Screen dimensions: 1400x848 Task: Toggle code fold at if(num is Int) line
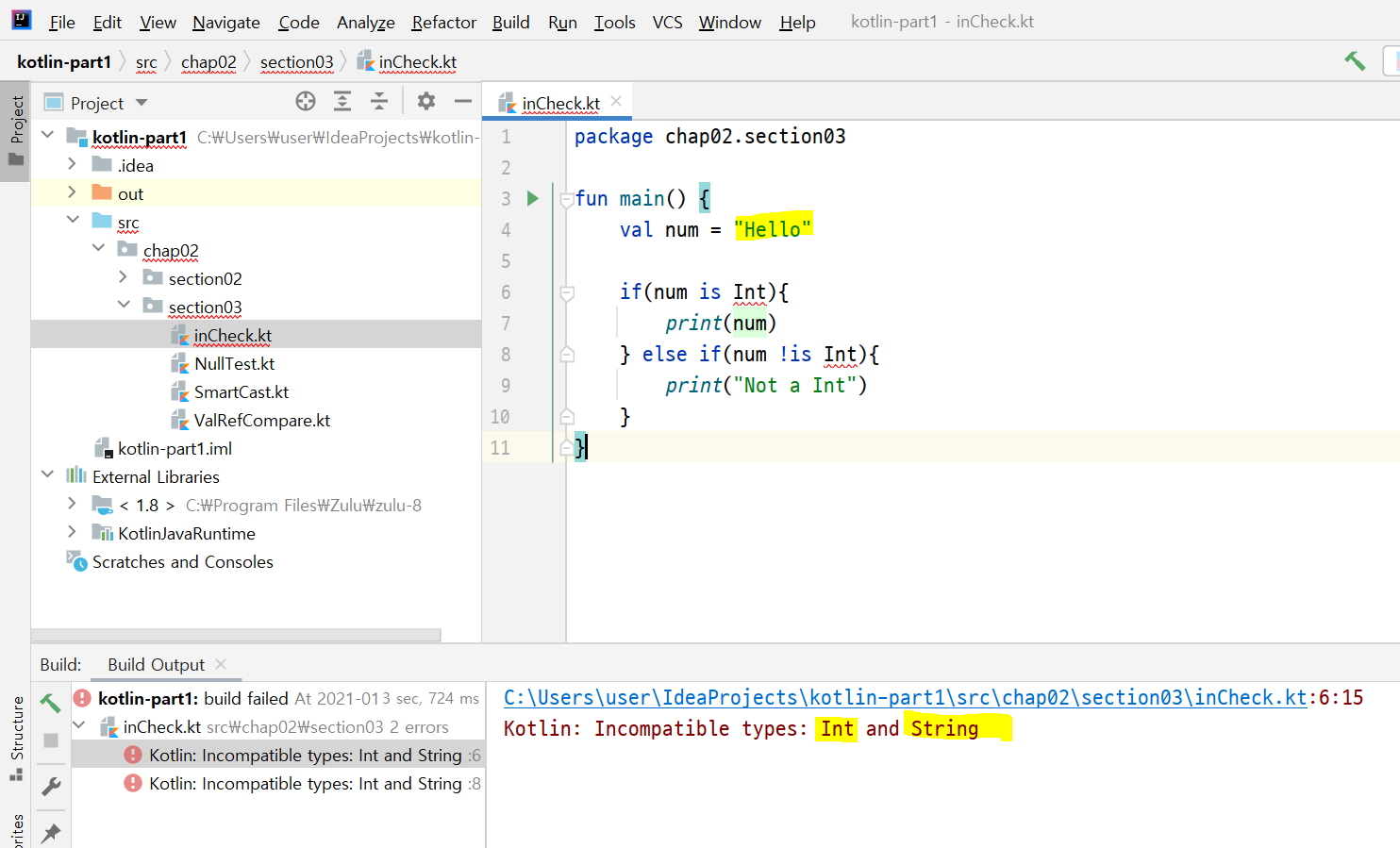[x=567, y=293]
